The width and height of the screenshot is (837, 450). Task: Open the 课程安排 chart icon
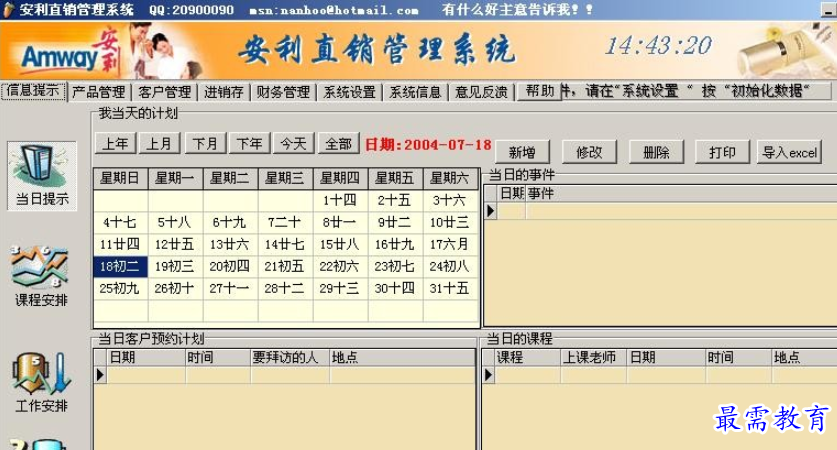(x=41, y=276)
